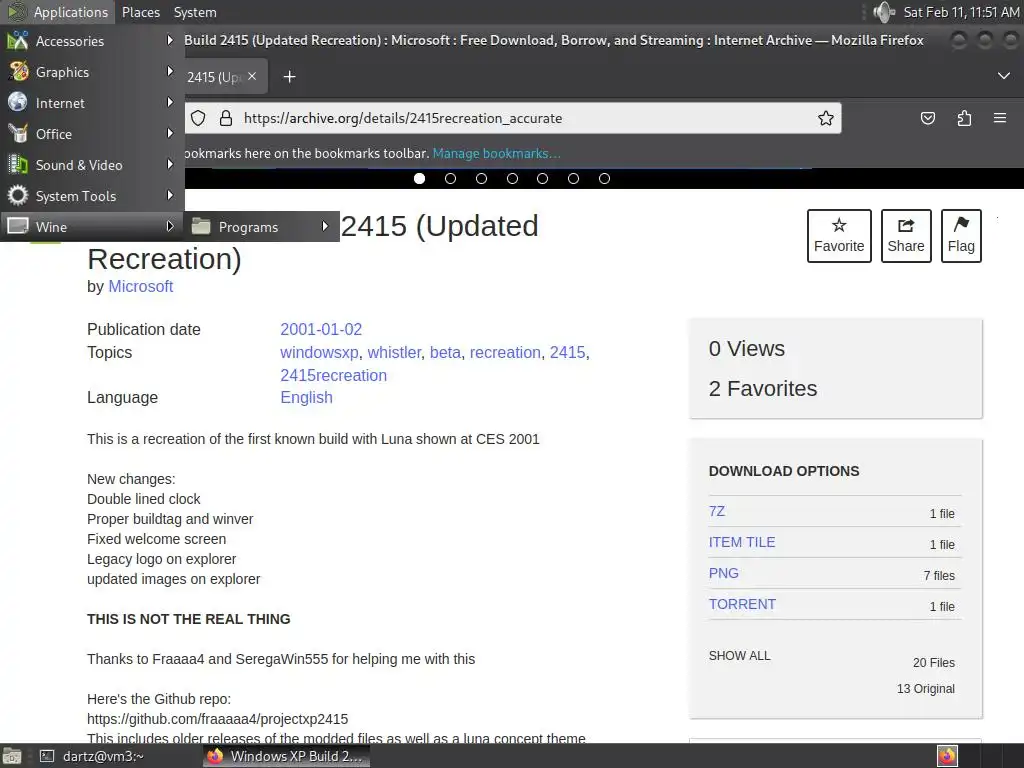Download the 7Z file option
Image resolution: width=1024 pixels, height=768 pixels.
tap(717, 511)
